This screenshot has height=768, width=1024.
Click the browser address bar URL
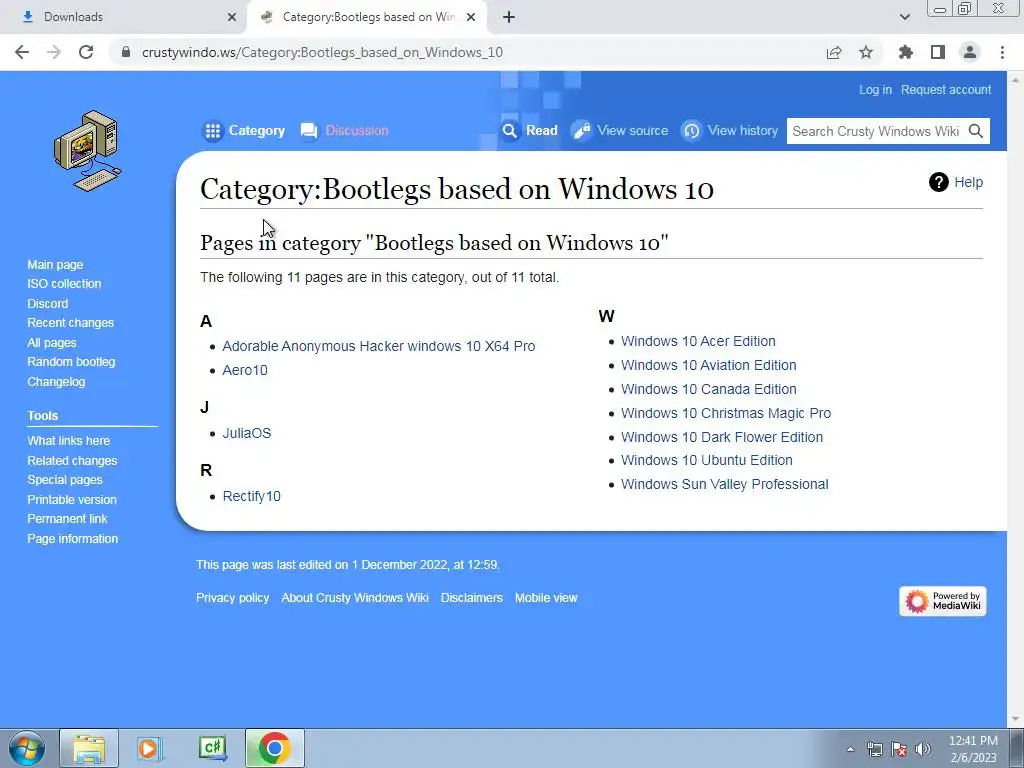322,52
